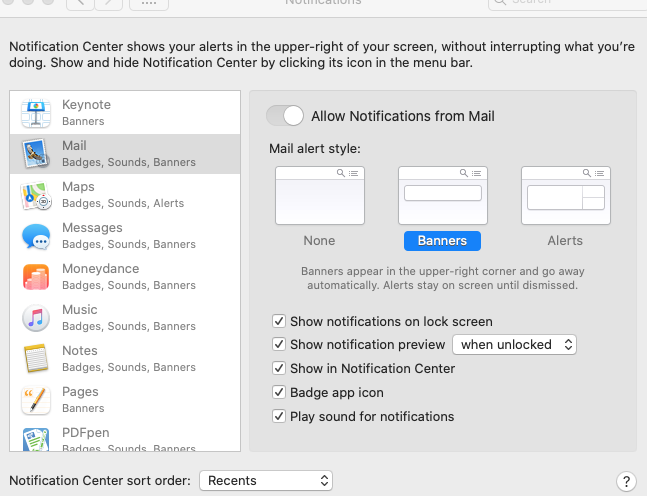Click the 'Messages' name in list

click(x=92, y=228)
